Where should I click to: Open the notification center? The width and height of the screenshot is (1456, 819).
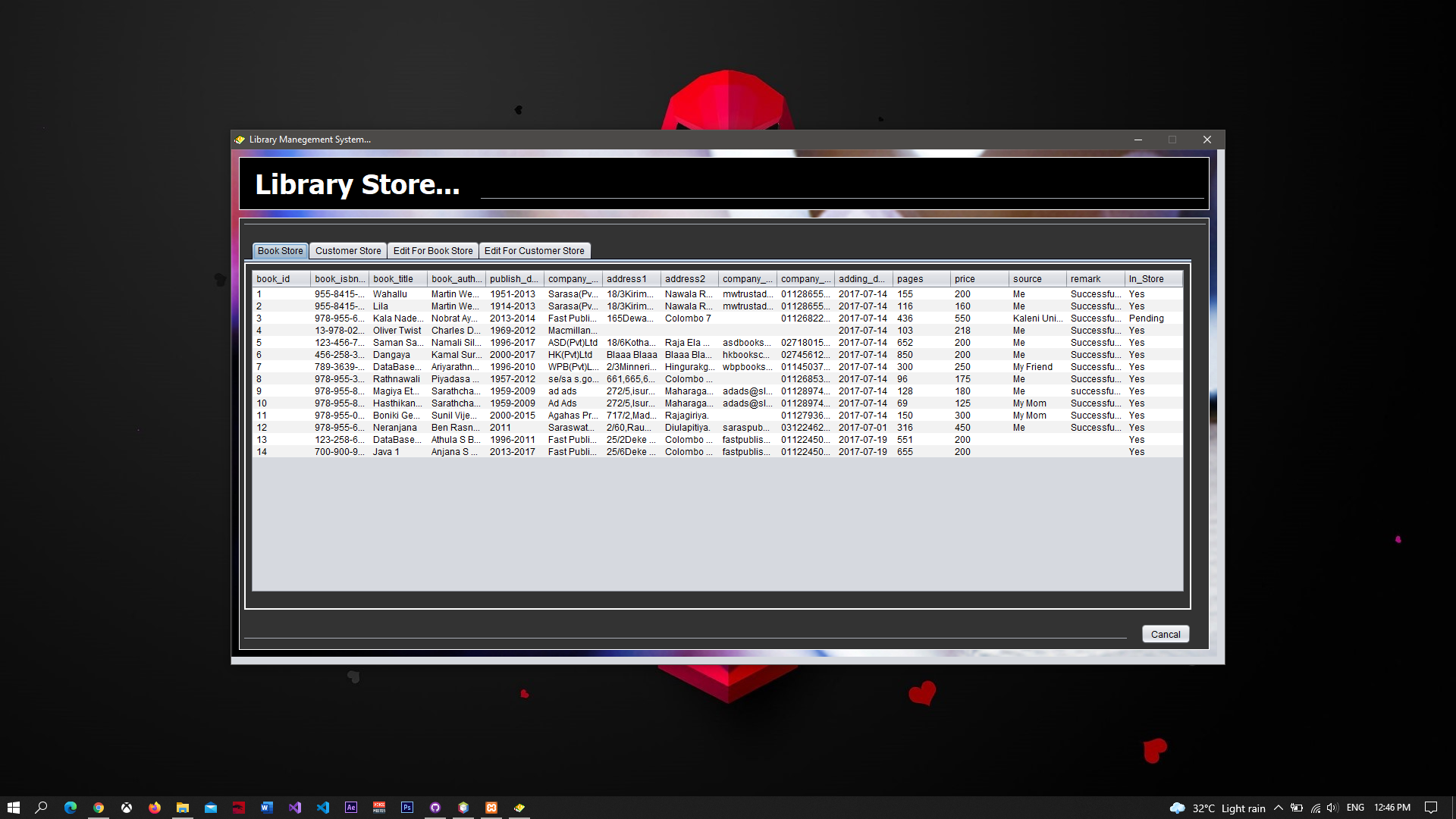click(1431, 808)
